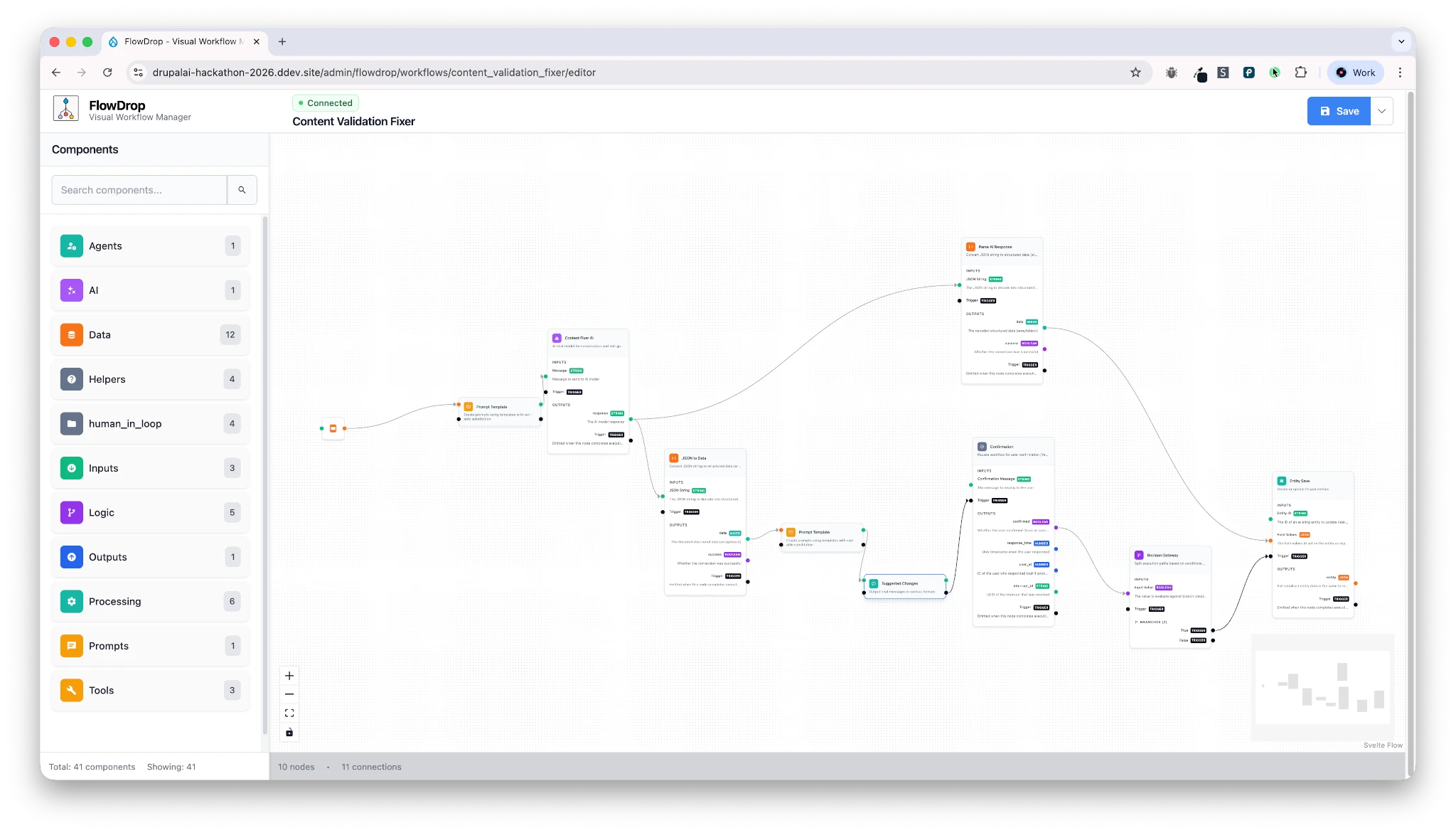Viewport: 1456px width, 833px height.
Task: Open the Work profile menu in Chrome toolbar
Action: [1355, 72]
